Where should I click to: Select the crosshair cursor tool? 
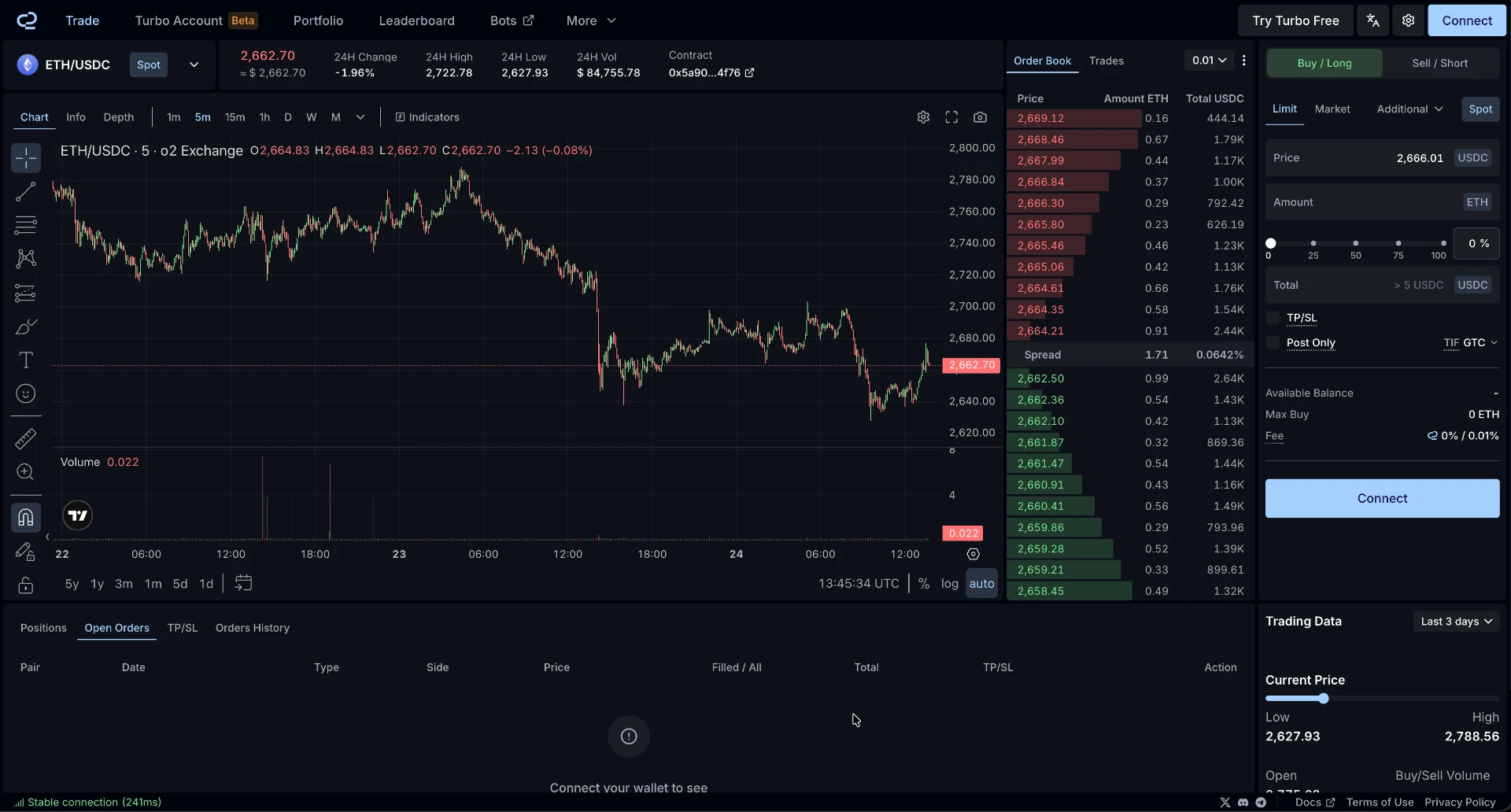click(26, 158)
